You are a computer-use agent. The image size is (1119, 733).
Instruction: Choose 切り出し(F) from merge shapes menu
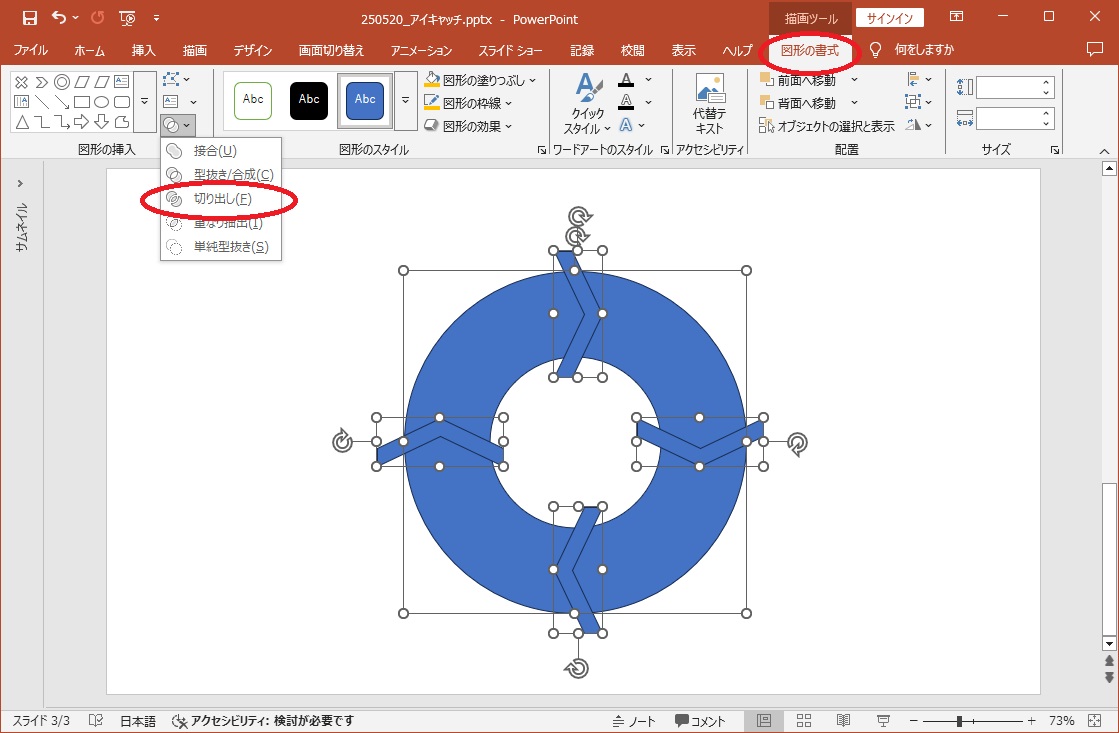click(222, 199)
